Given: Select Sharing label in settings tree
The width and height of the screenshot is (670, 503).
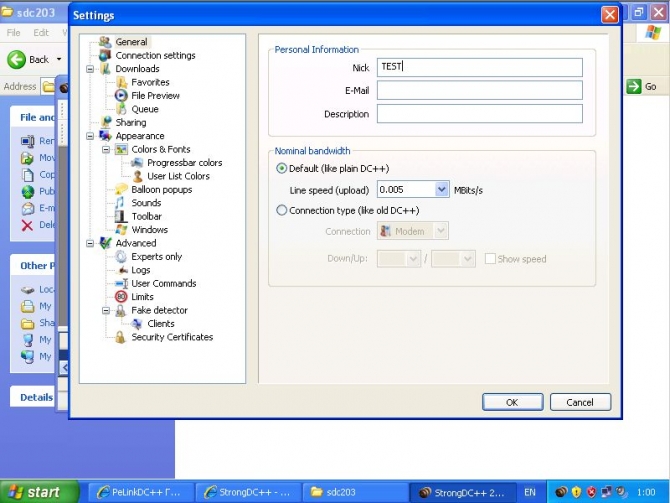Looking at the screenshot, I should (x=131, y=122).
